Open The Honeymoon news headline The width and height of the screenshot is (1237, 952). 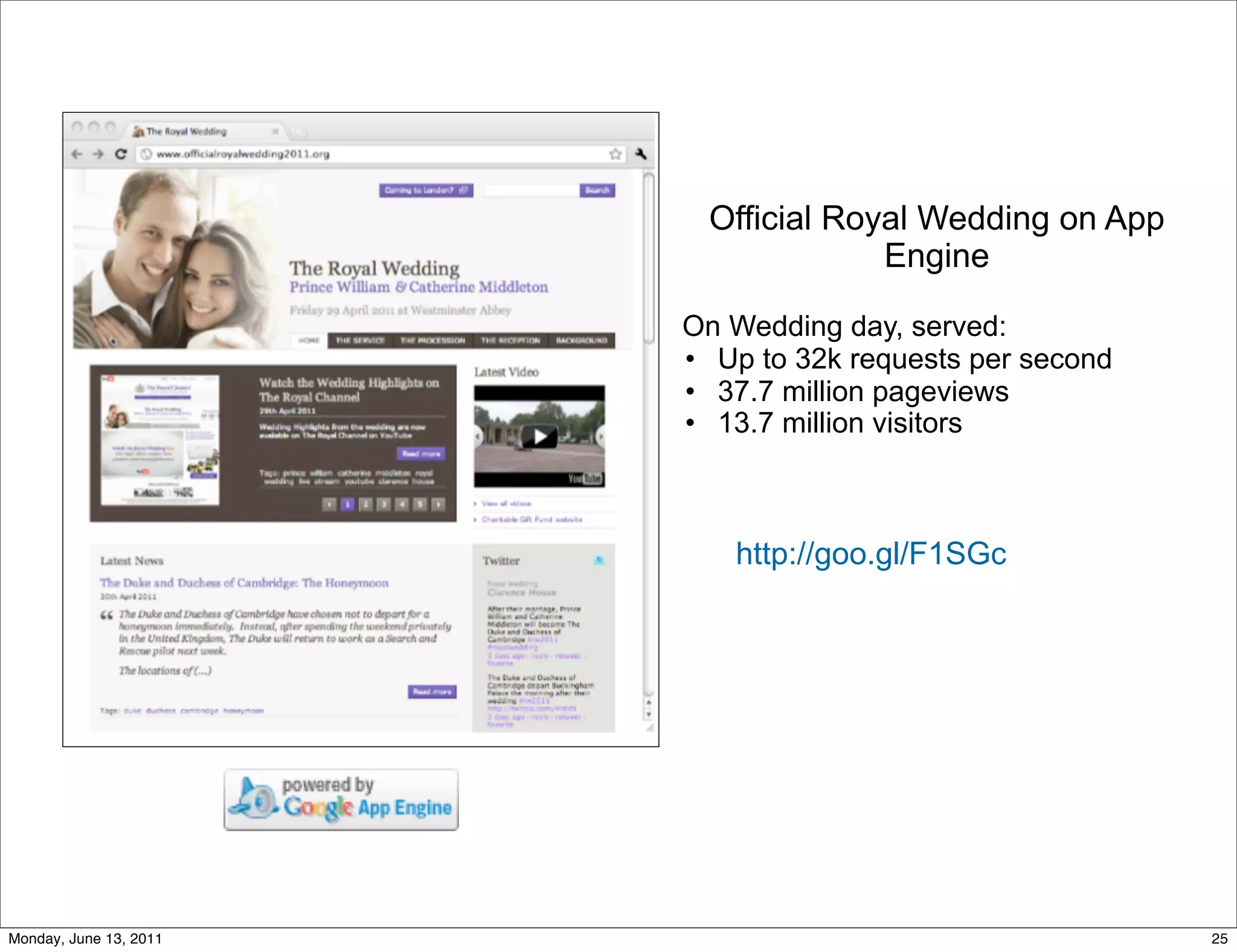(x=244, y=583)
